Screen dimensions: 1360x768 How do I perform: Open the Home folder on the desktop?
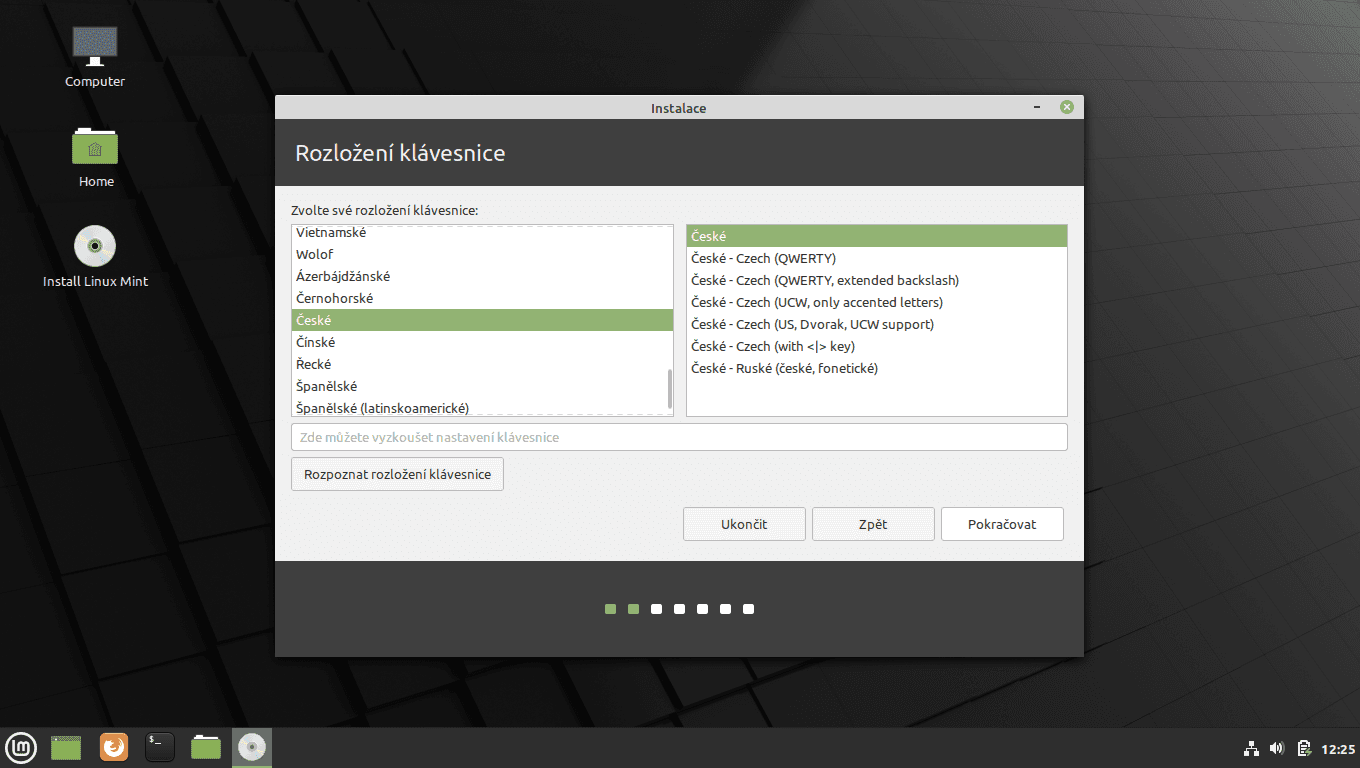click(x=94, y=150)
